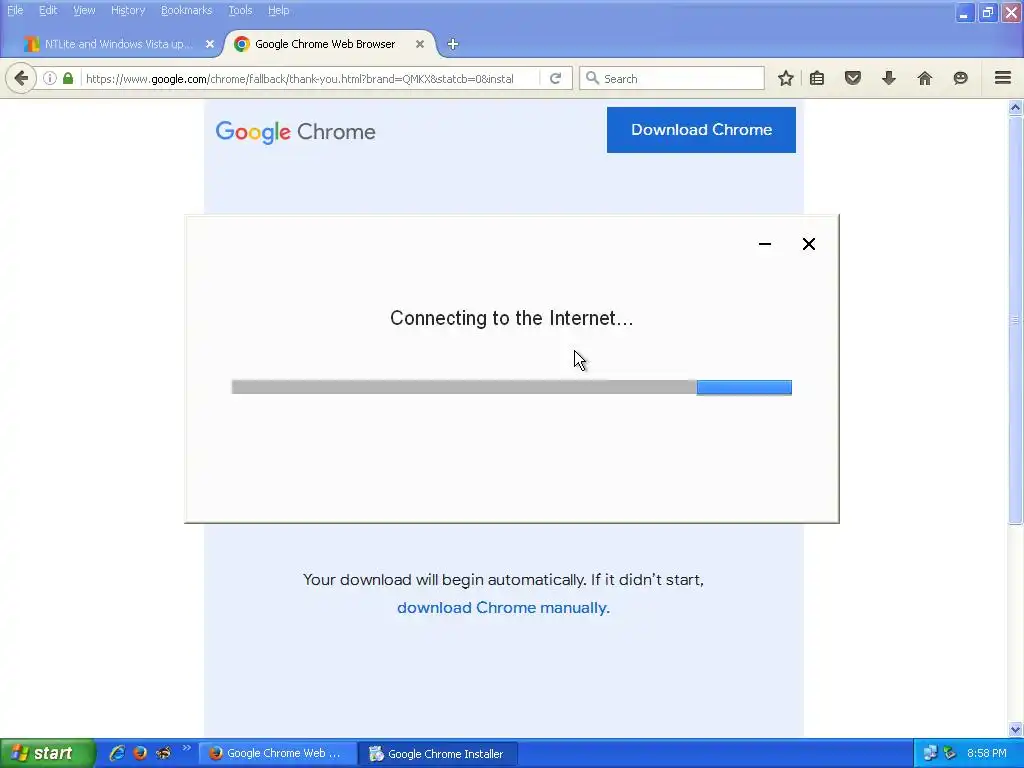The image size is (1024, 768).
Task: Switch to Google Chrome Installer taskbar button
Action: [439, 753]
